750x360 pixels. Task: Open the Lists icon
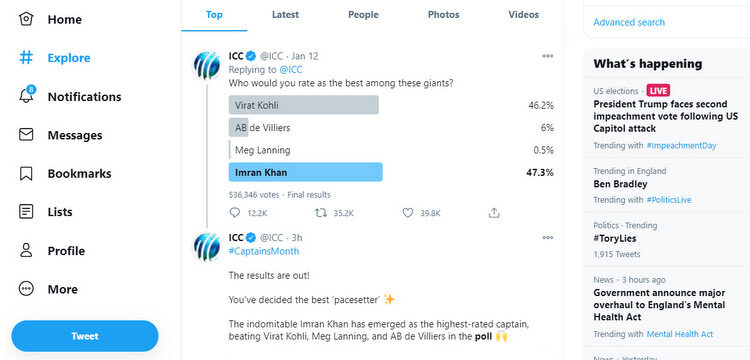(26, 211)
